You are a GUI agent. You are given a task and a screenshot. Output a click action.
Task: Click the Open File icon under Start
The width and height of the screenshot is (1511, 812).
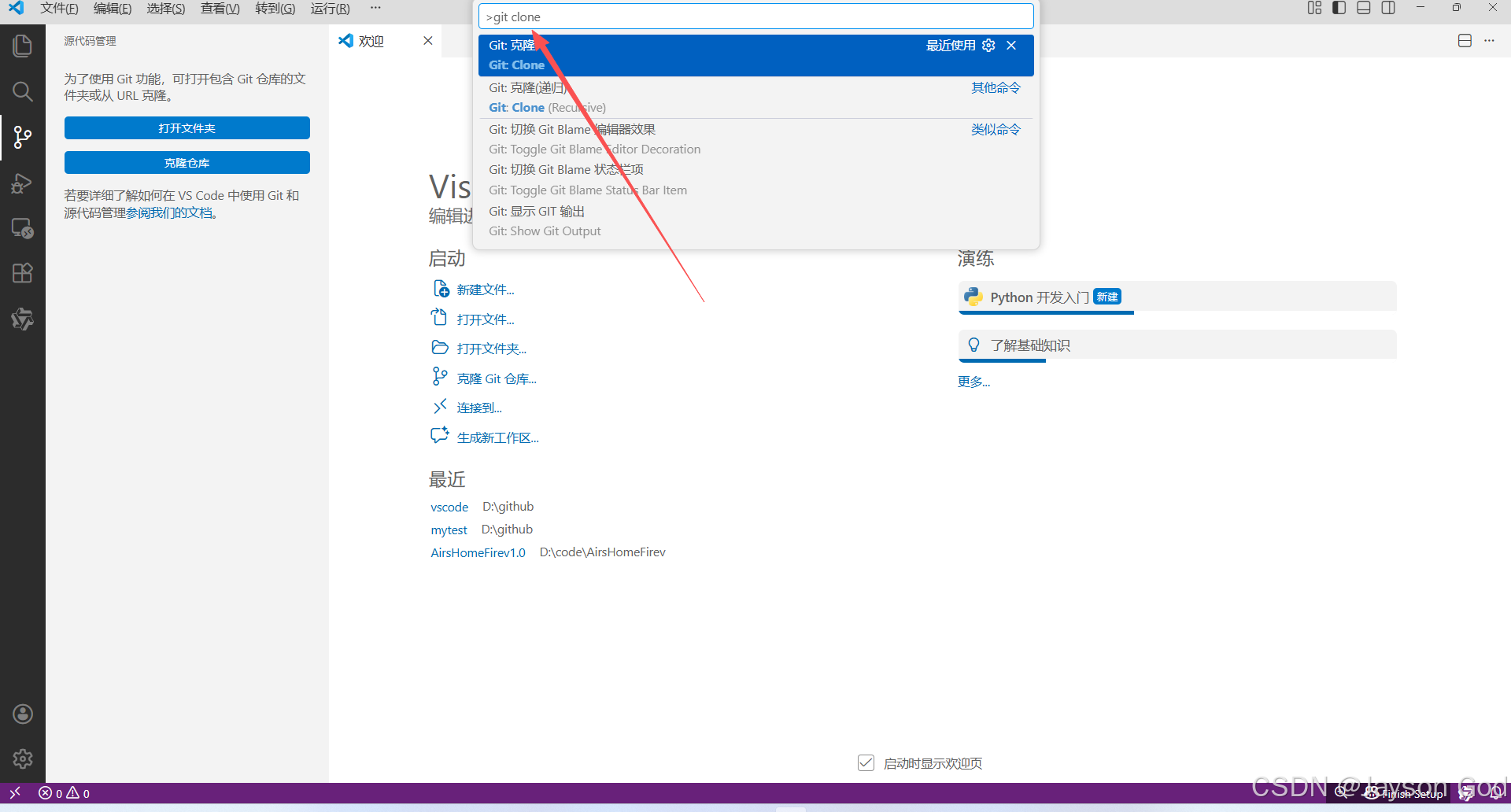pyautogui.click(x=439, y=318)
